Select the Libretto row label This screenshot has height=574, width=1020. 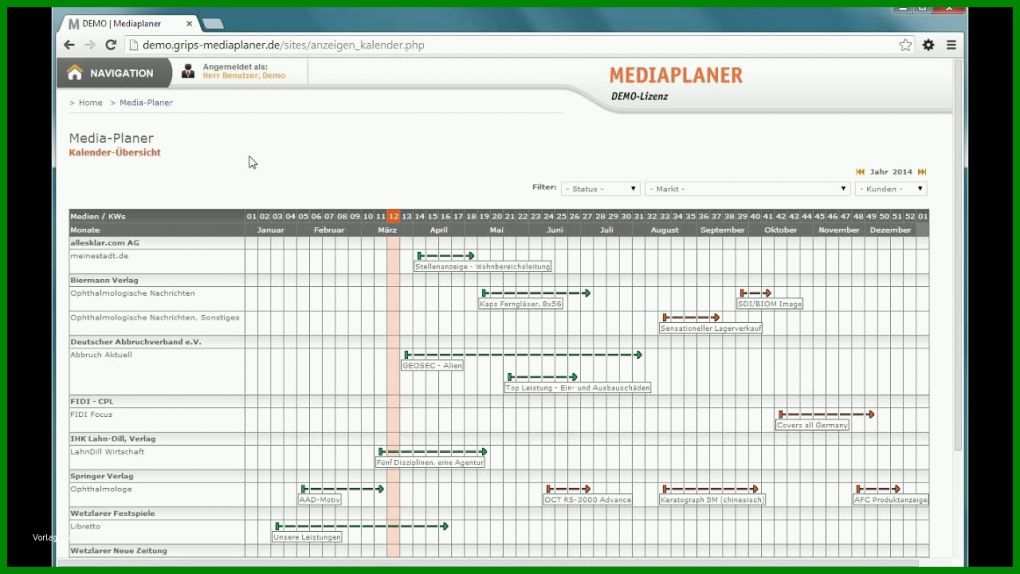85,526
